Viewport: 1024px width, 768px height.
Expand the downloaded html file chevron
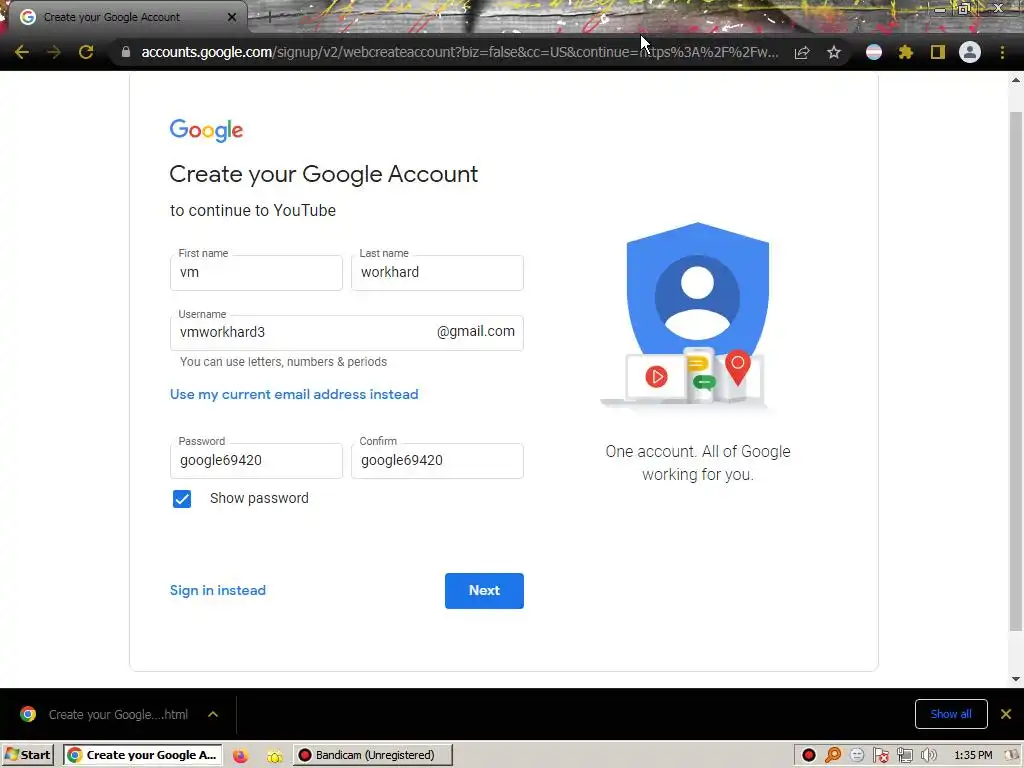pos(213,714)
